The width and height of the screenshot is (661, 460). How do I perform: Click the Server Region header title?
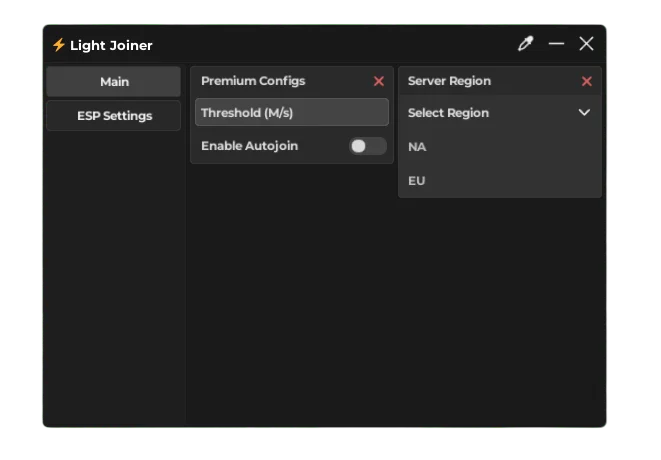pyautogui.click(x=449, y=81)
